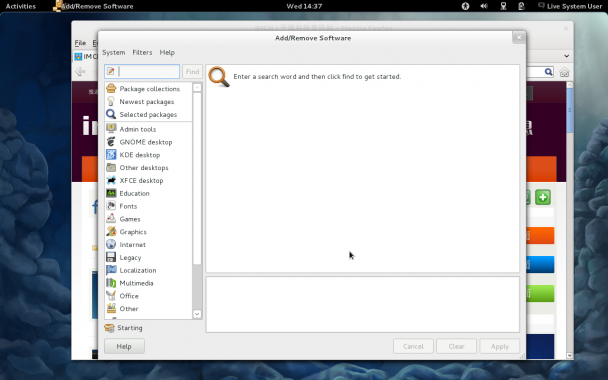
Task: Select the Multimedia category icon
Action: (x=111, y=282)
